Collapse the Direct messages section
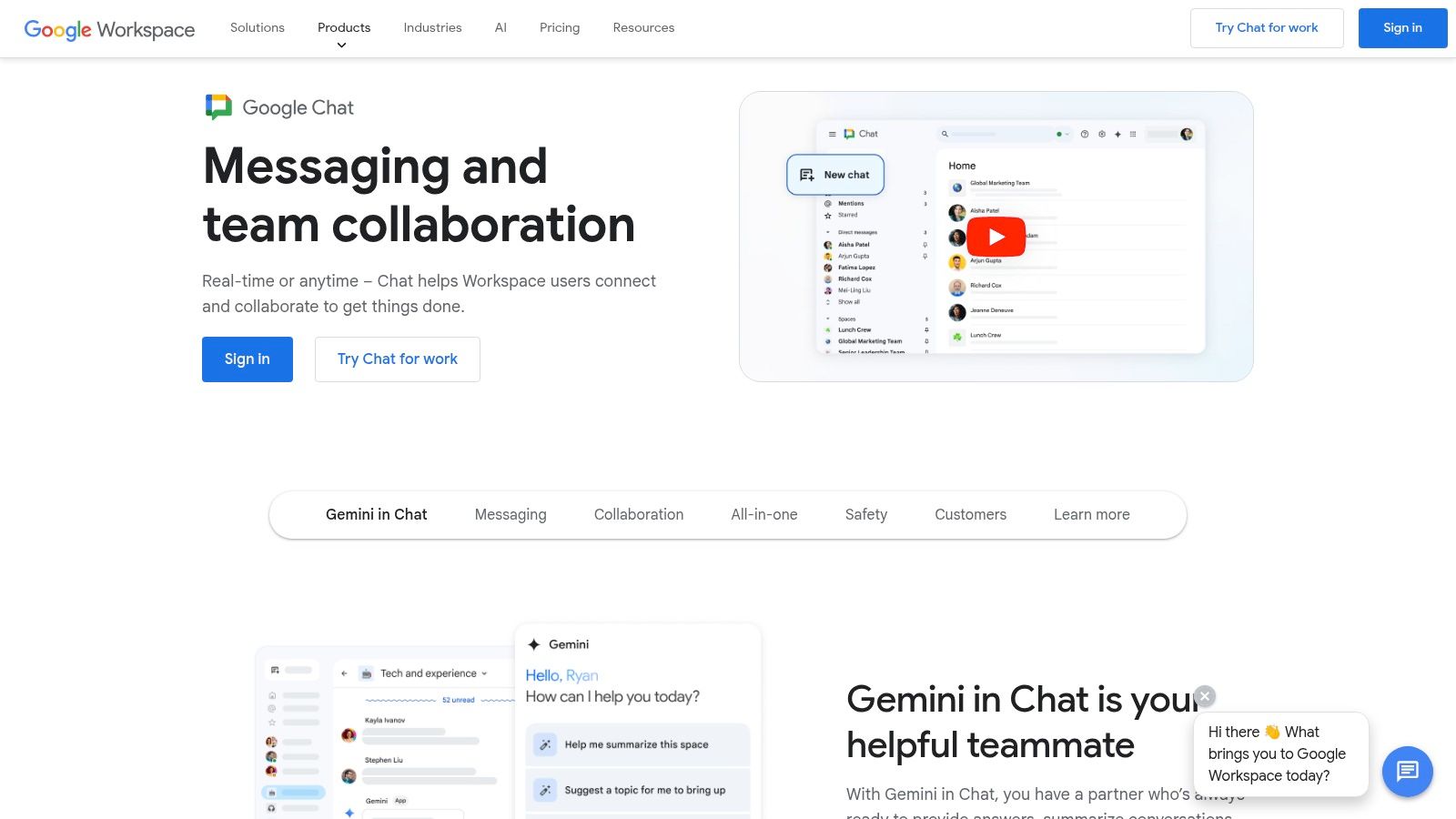The image size is (1456, 819). tap(827, 232)
